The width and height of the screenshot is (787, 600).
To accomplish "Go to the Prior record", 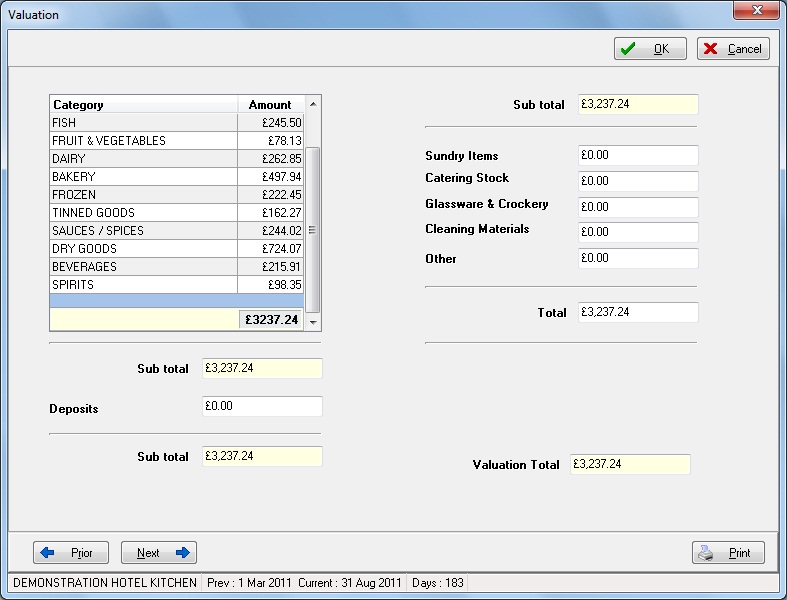I will (x=71, y=552).
